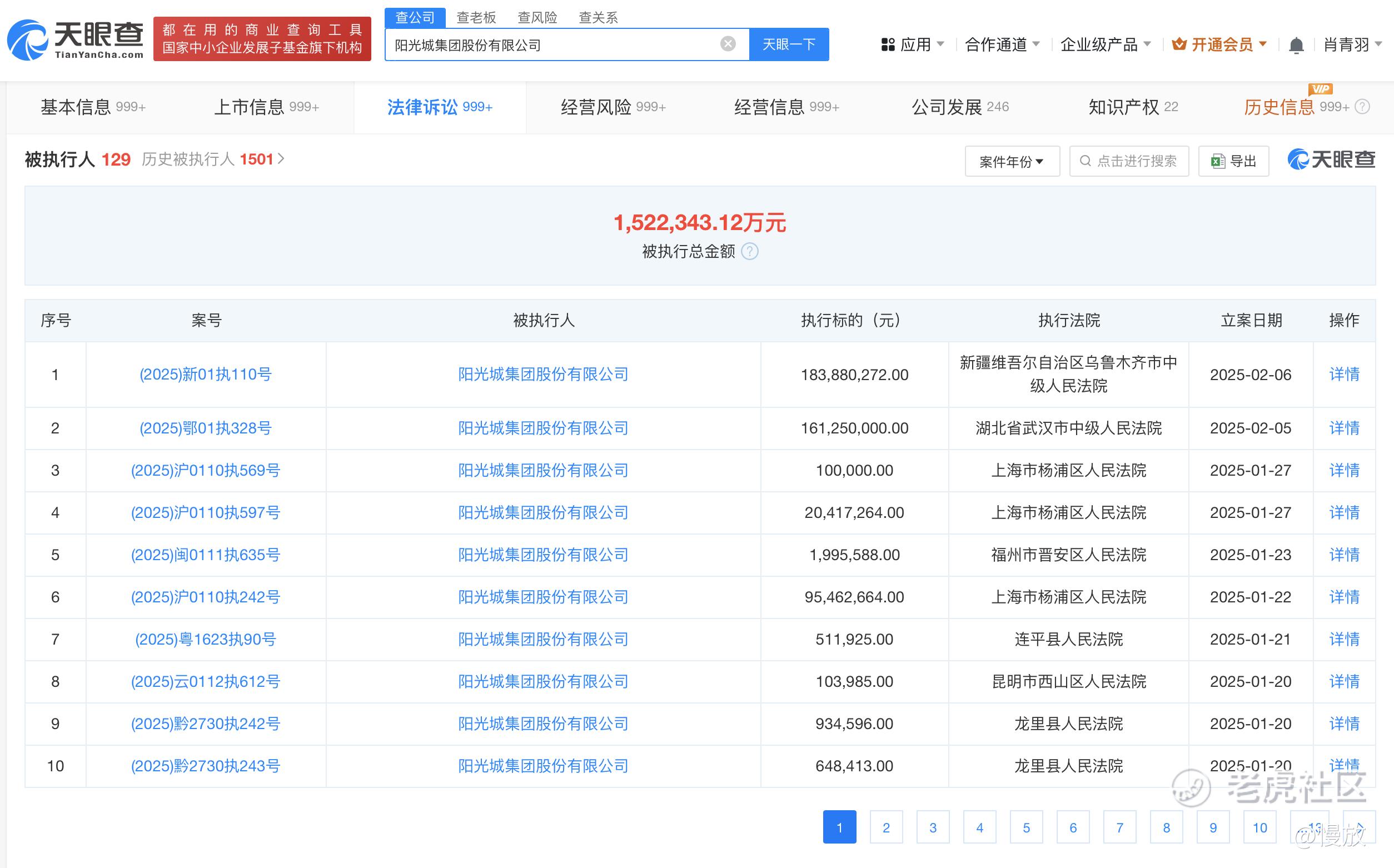Viewport: 1394px width, 868px height.
Task: Open the 上市信息 tab
Action: 266,107
